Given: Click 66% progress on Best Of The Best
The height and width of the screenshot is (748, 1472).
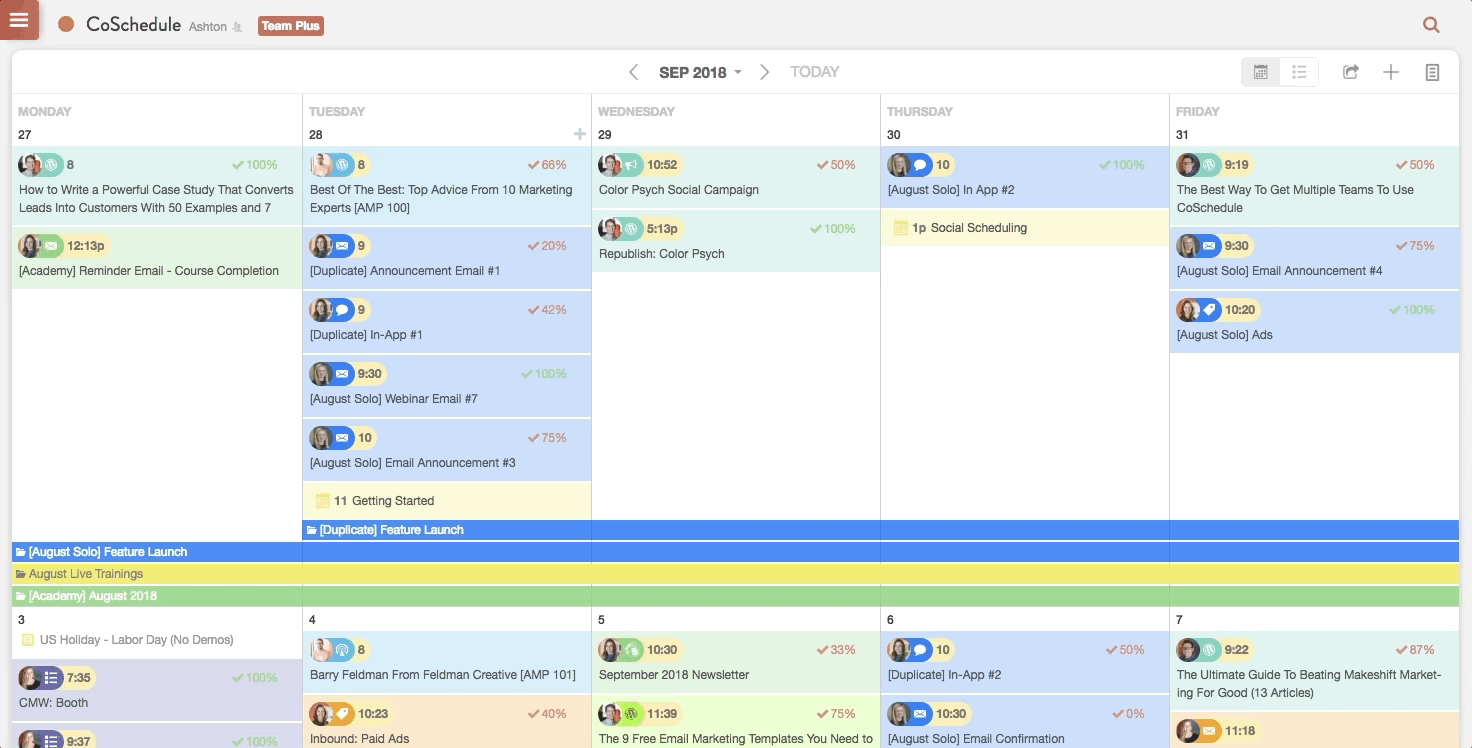Looking at the screenshot, I should coord(547,165).
